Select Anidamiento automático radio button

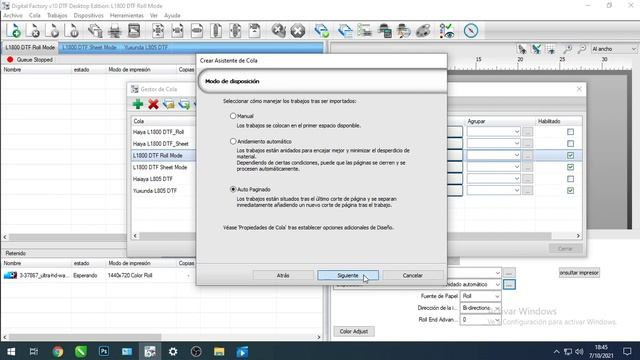[x=233, y=141]
